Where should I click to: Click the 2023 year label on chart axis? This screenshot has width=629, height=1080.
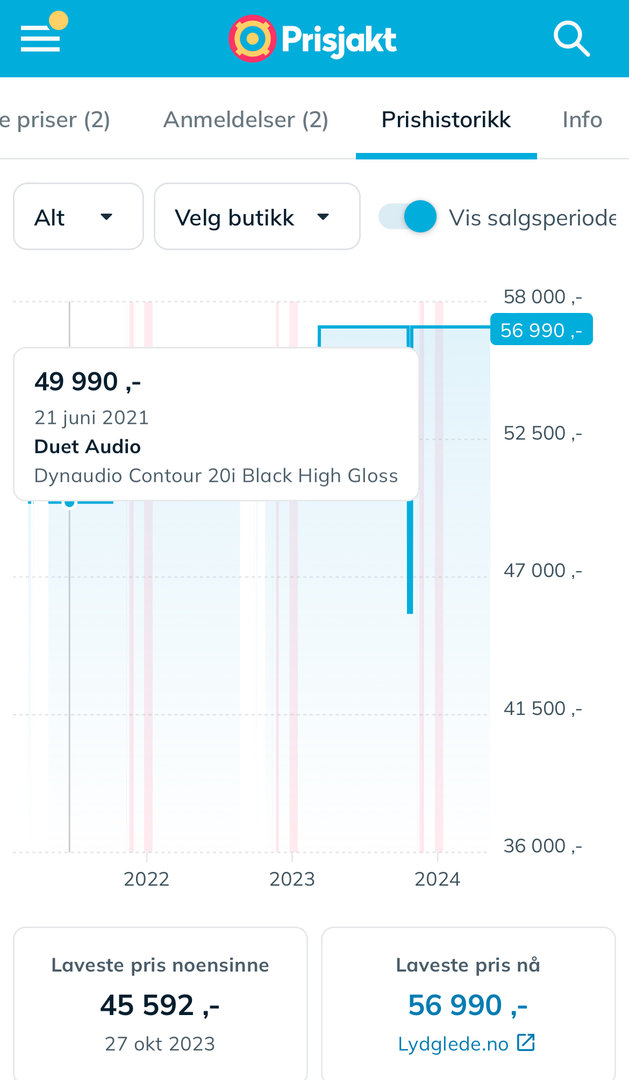[292, 879]
